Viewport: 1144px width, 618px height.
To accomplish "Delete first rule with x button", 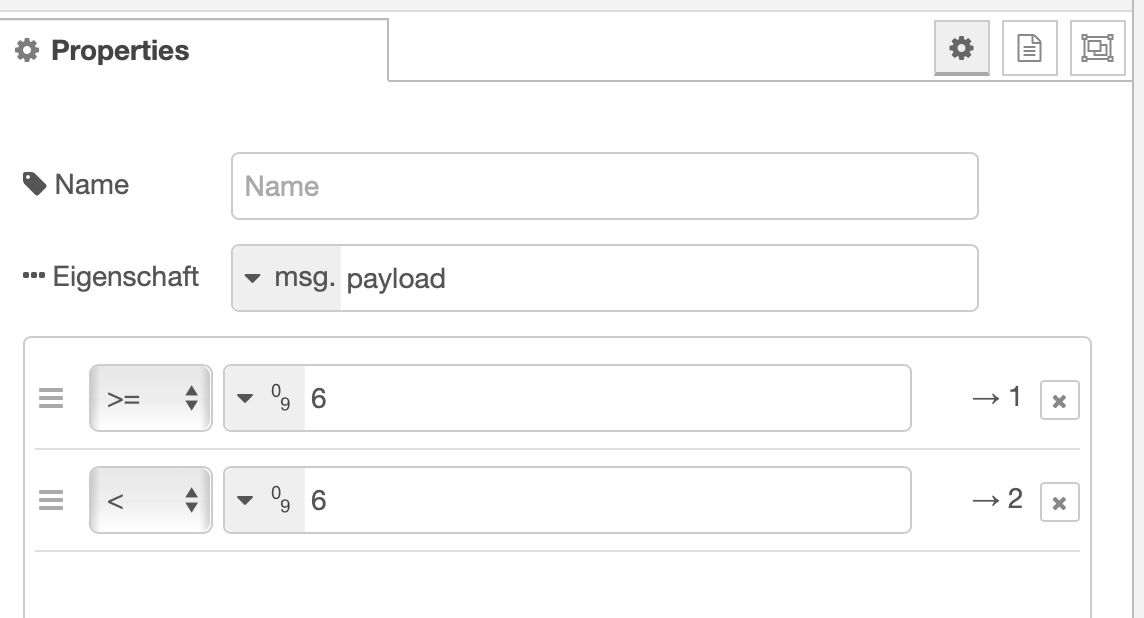I will pyautogui.click(x=1059, y=401).
